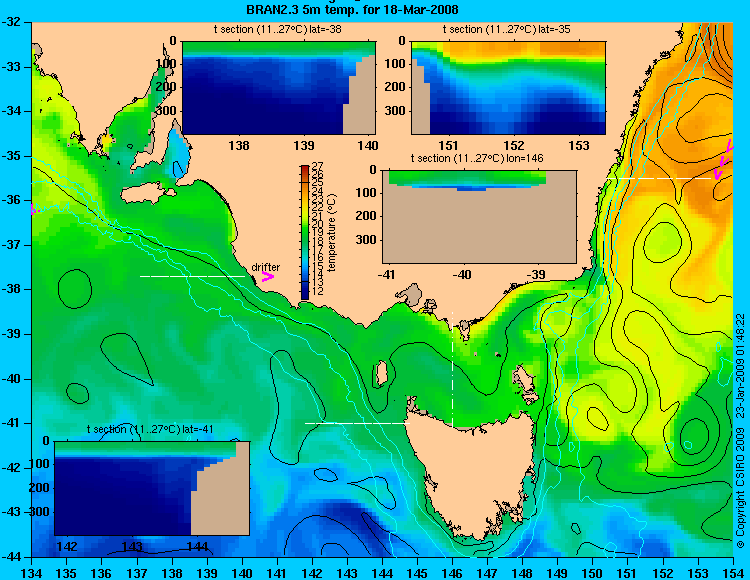Click the 't section (11..27°C) lat=-38' heading
750x580 pixels.
click(277, 29)
